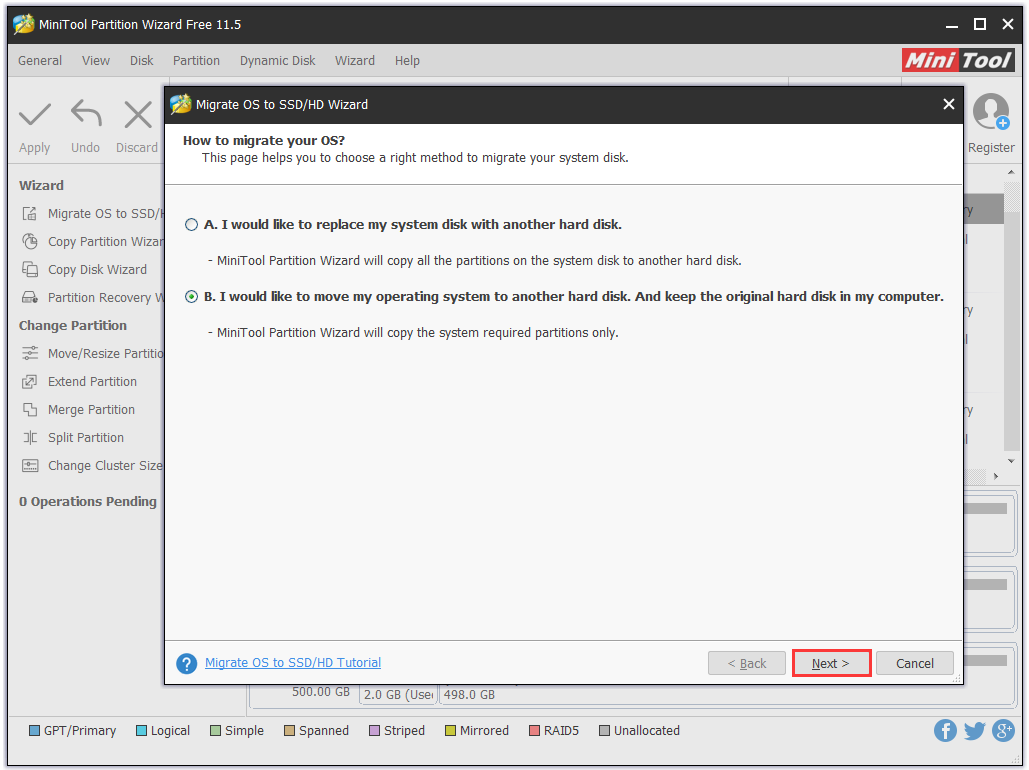Click the Apply checkmark icon

tap(35, 114)
